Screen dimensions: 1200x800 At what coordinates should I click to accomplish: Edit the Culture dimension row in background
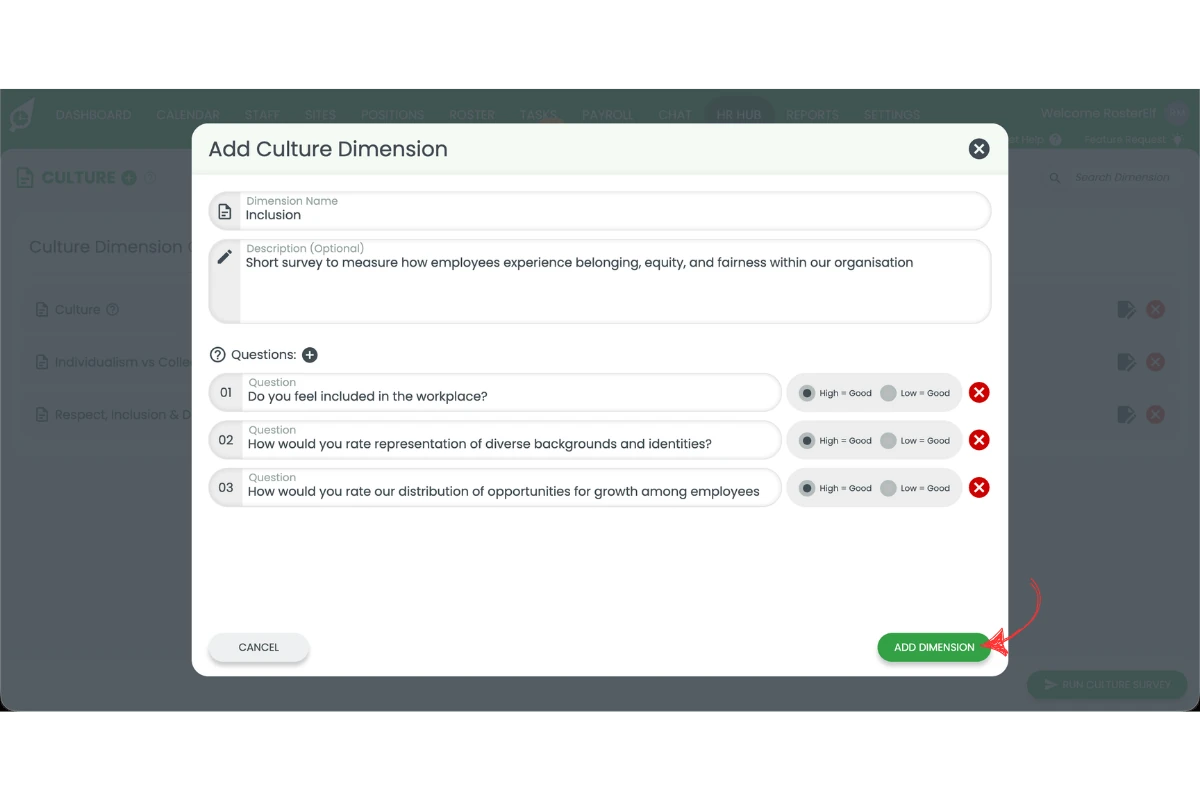point(1126,310)
